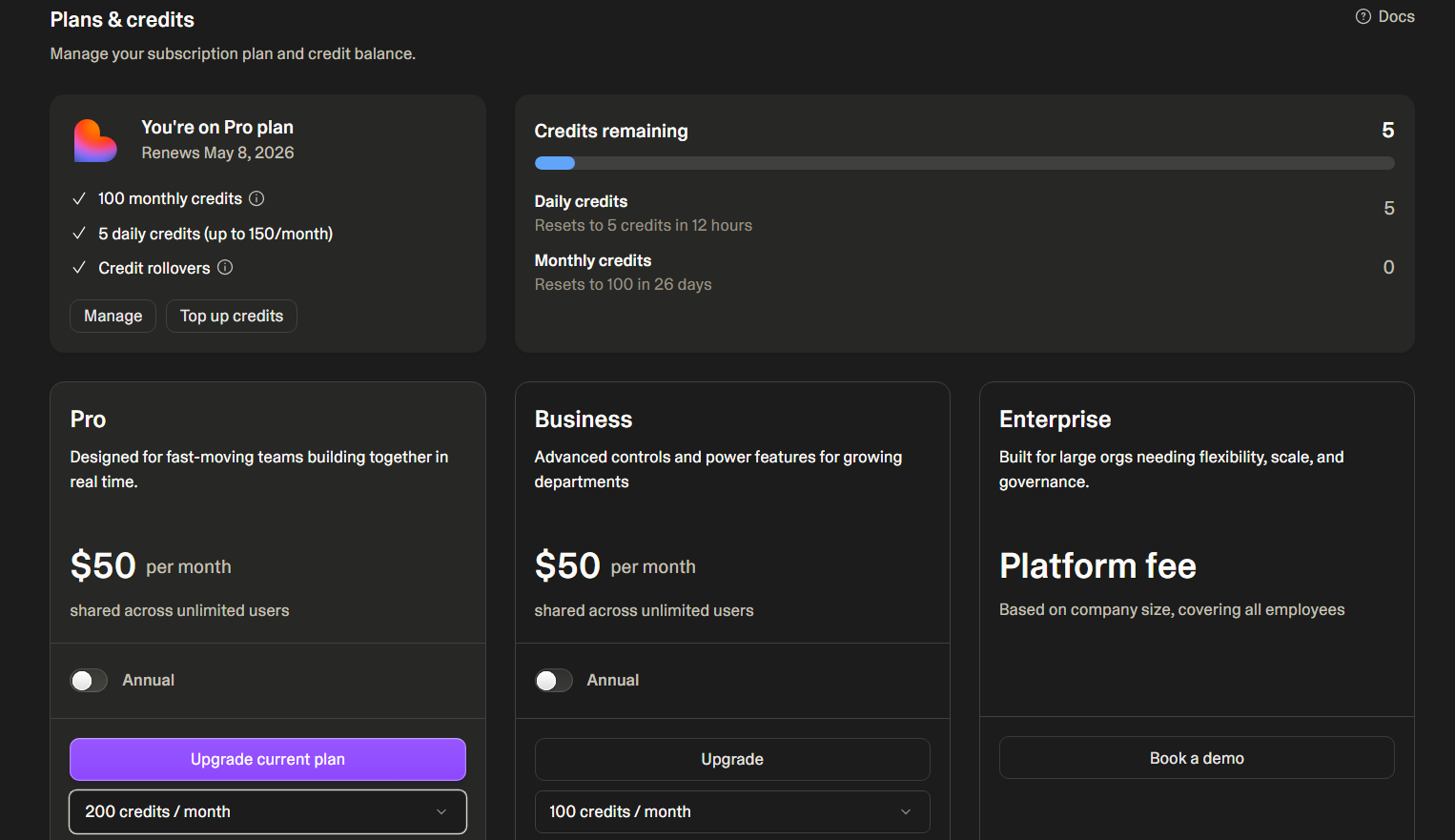
Task: Click info icon beside 100 monthly credits
Action: (x=256, y=198)
